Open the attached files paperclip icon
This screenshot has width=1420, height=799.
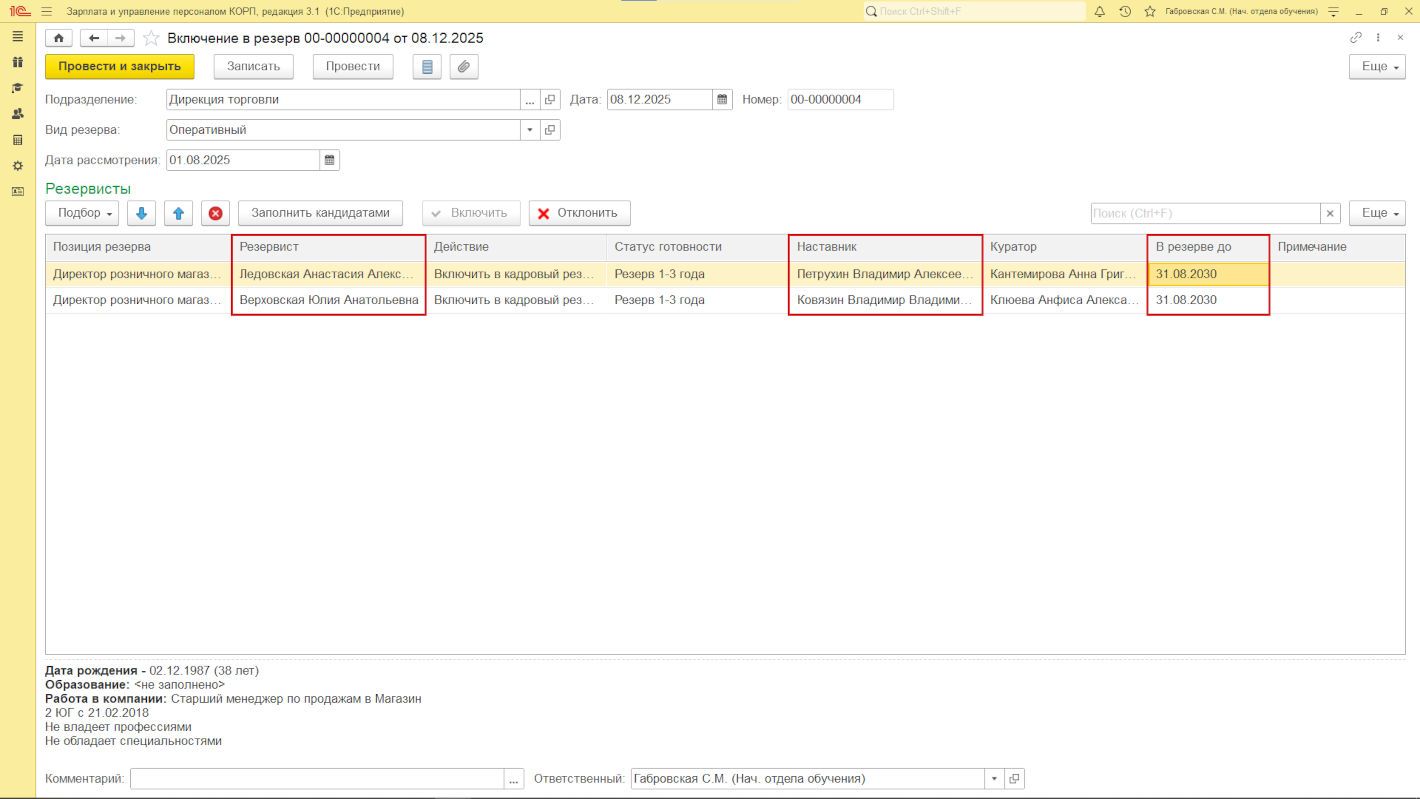coord(464,67)
